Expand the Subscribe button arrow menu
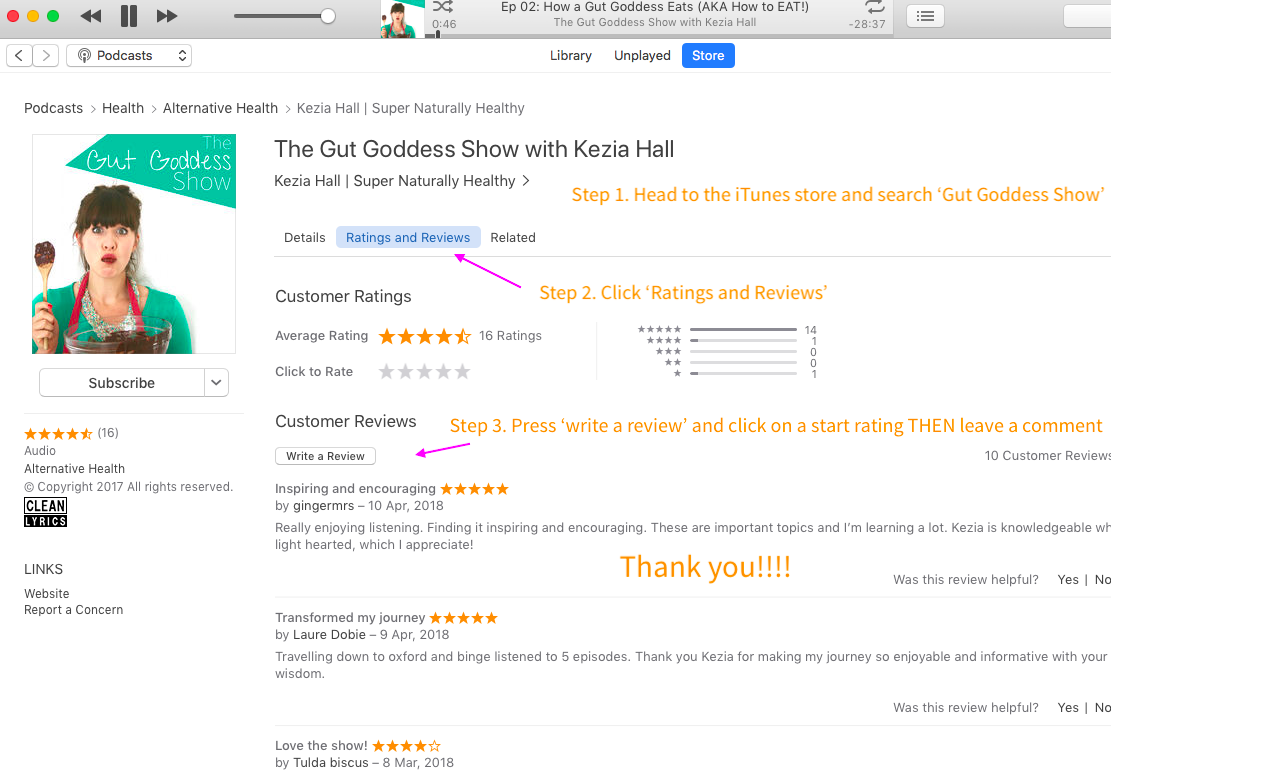 click(x=217, y=383)
